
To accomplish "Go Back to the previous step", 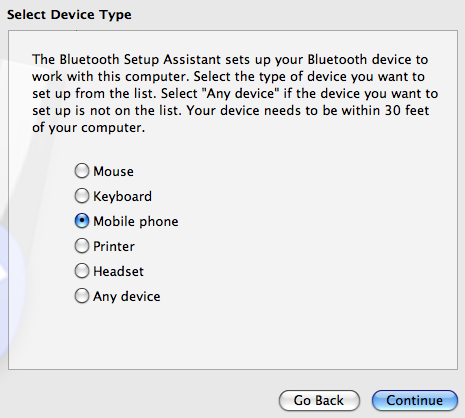I will tap(319, 400).
